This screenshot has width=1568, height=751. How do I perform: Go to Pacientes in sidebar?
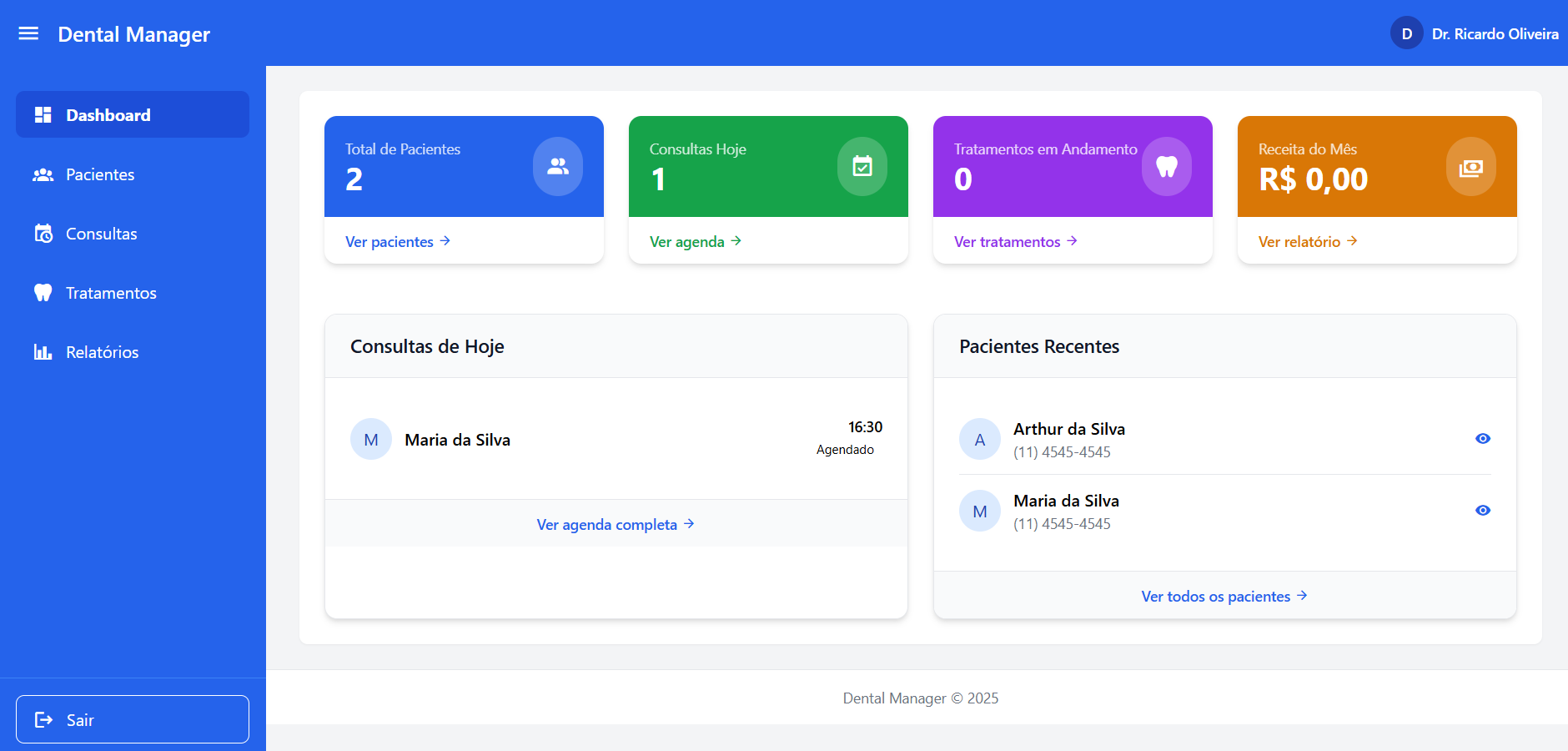click(x=100, y=174)
